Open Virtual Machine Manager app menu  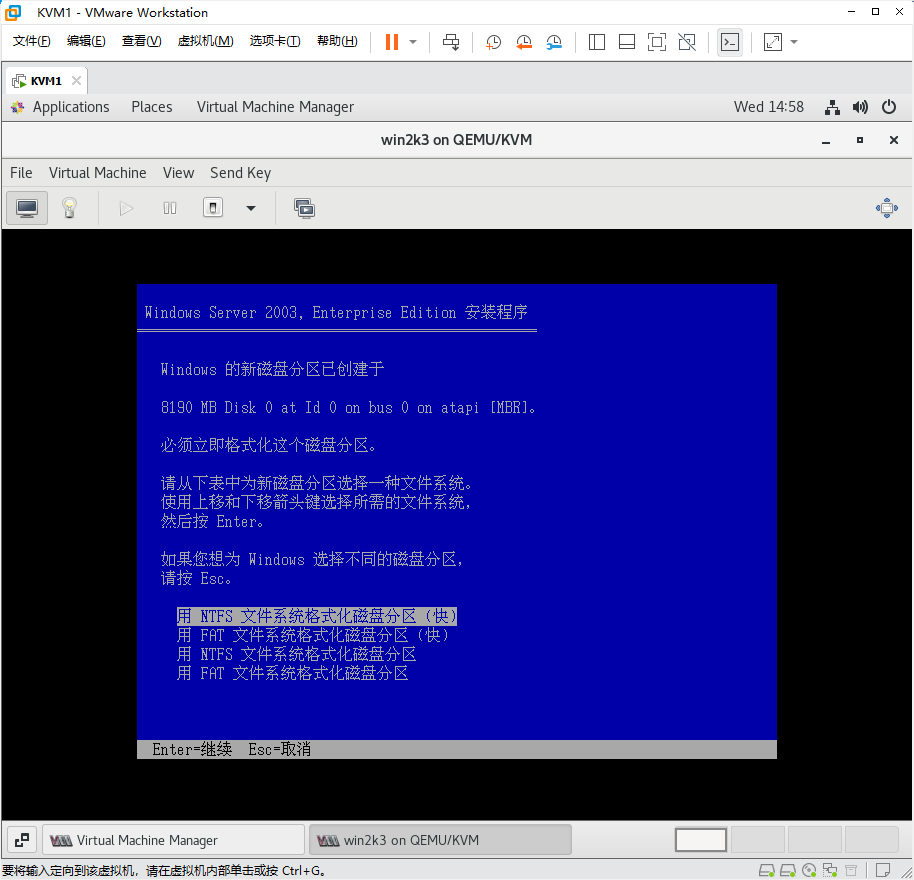tap(275, 107)
